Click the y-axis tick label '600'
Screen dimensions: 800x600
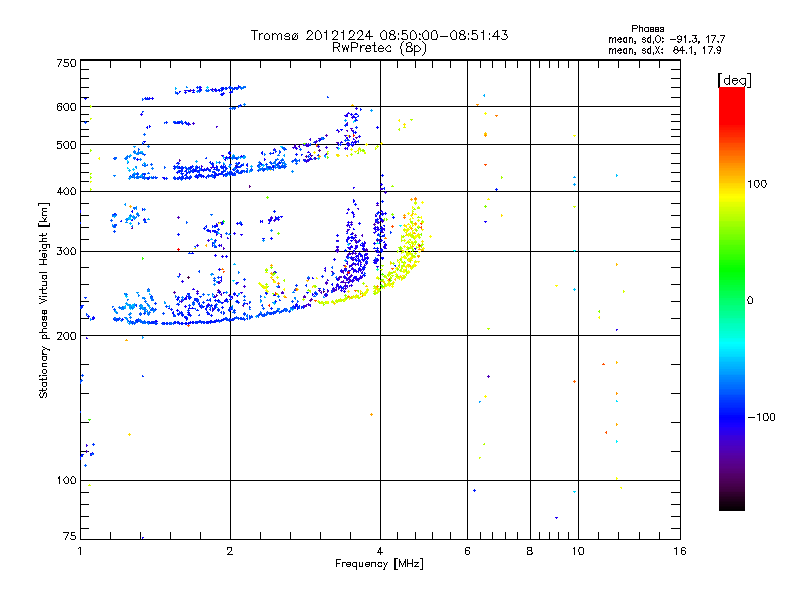tap(67, 107)
